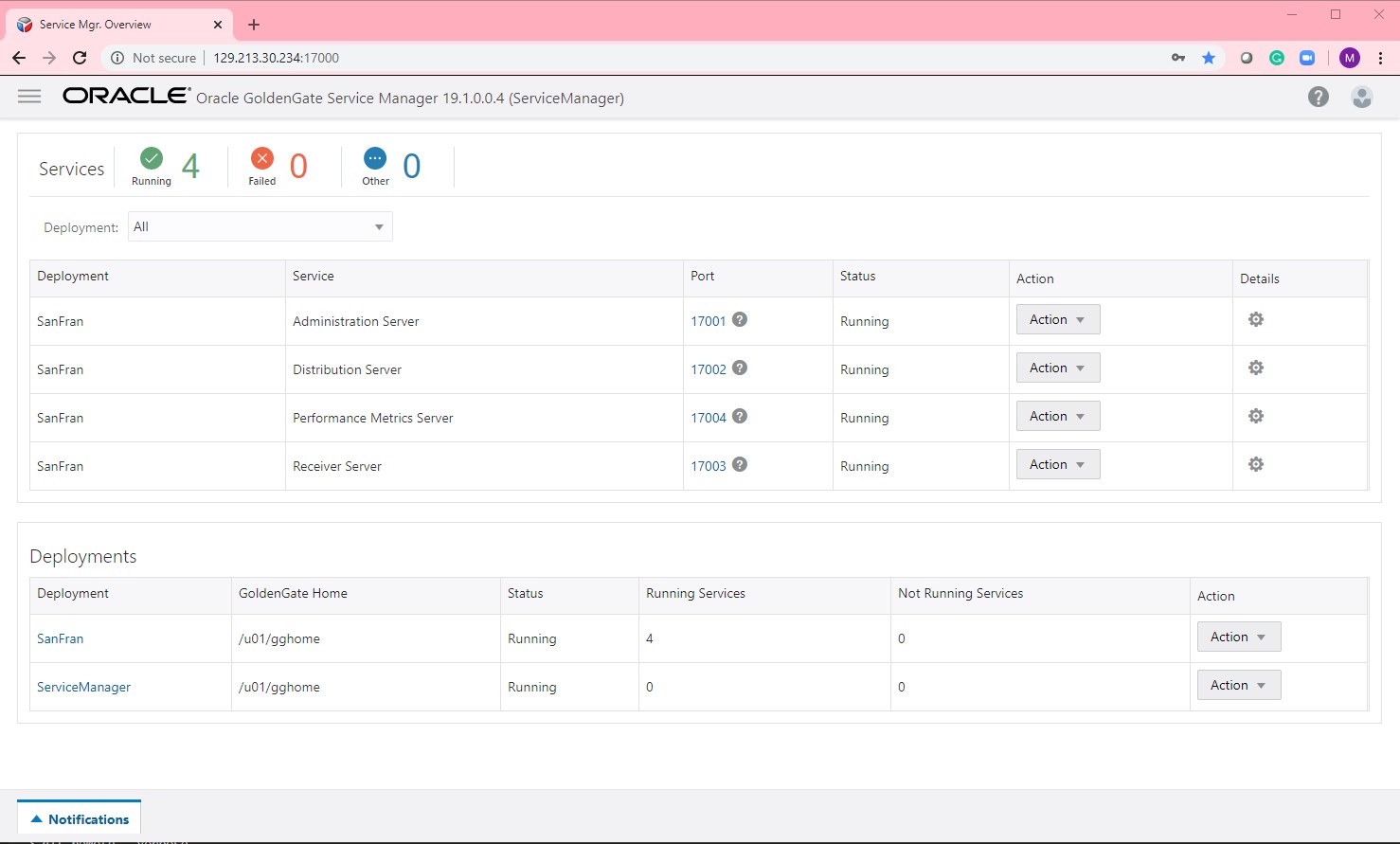Image resolution: width=1400 pixels, height=844 pixels.
Task: Open Action dropdown for ServiceManager deployment
Action: 1239,685
